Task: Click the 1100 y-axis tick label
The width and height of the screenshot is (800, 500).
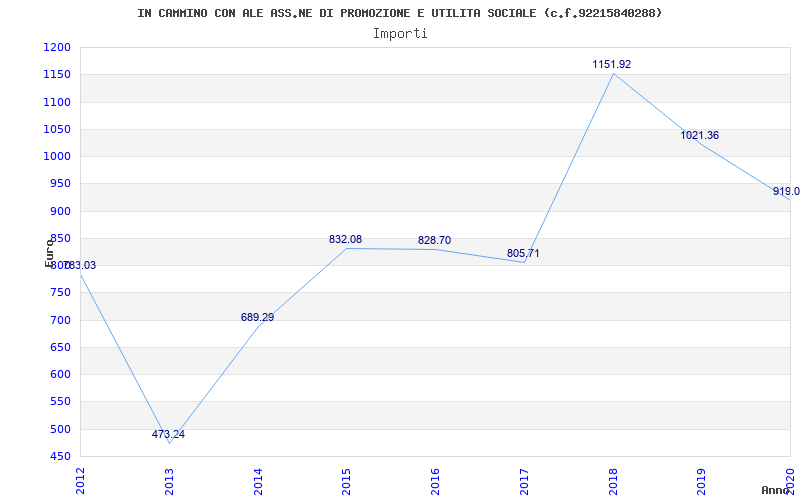Action: [57, 102]
